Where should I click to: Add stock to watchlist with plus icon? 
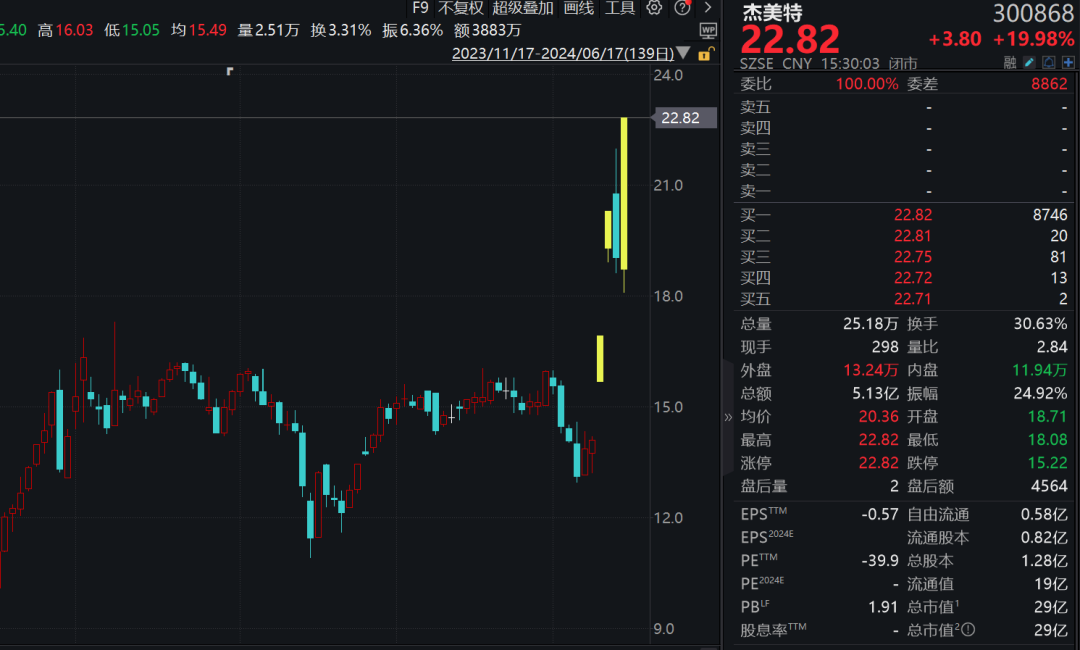[1068, 63]
